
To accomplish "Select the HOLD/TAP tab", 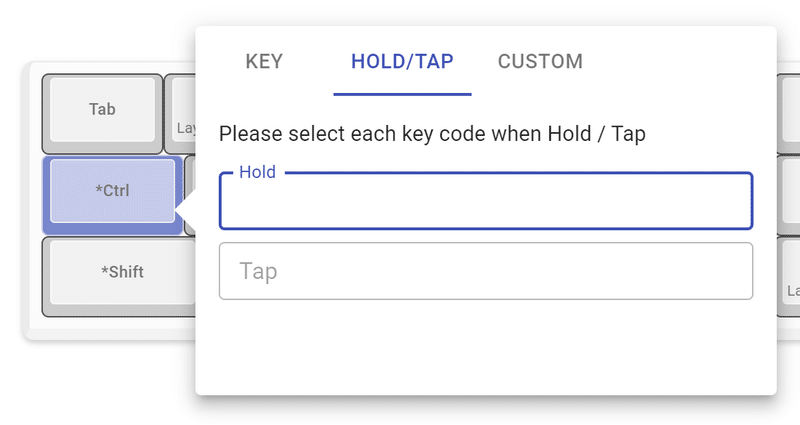I will 402,62.
